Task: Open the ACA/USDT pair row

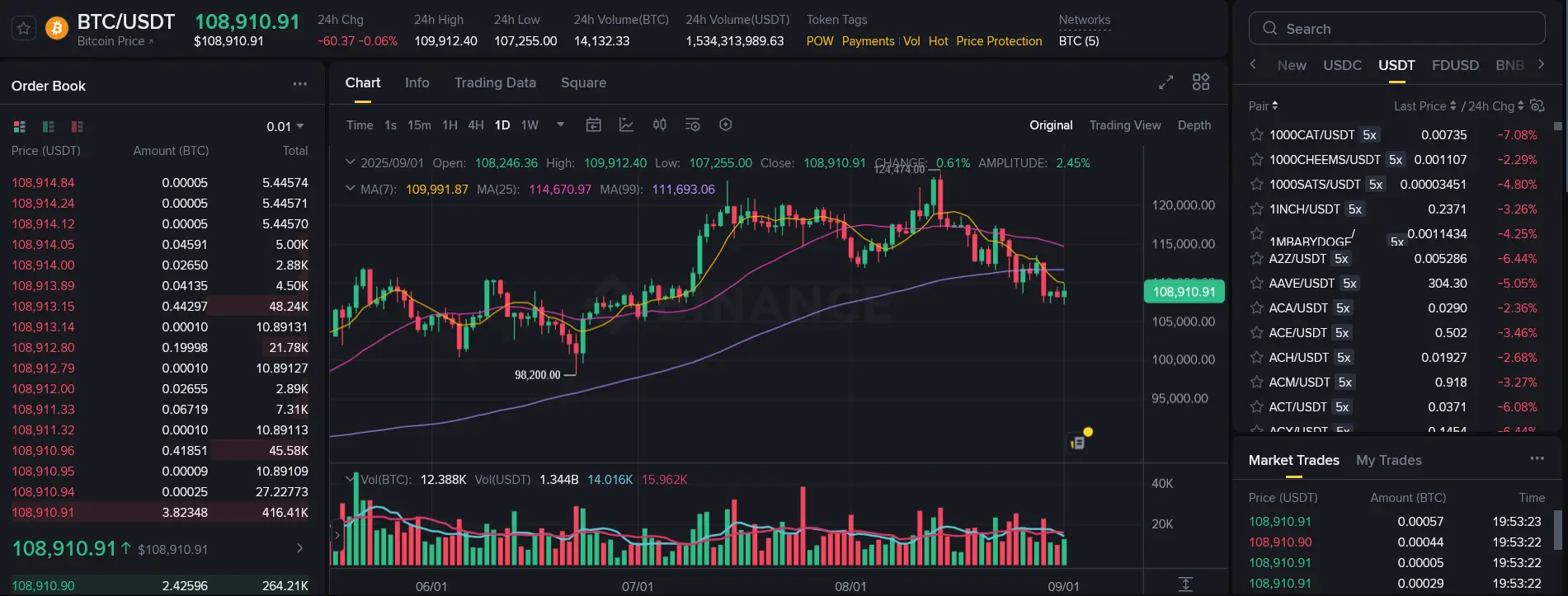Action: (x=1394, y=307)
